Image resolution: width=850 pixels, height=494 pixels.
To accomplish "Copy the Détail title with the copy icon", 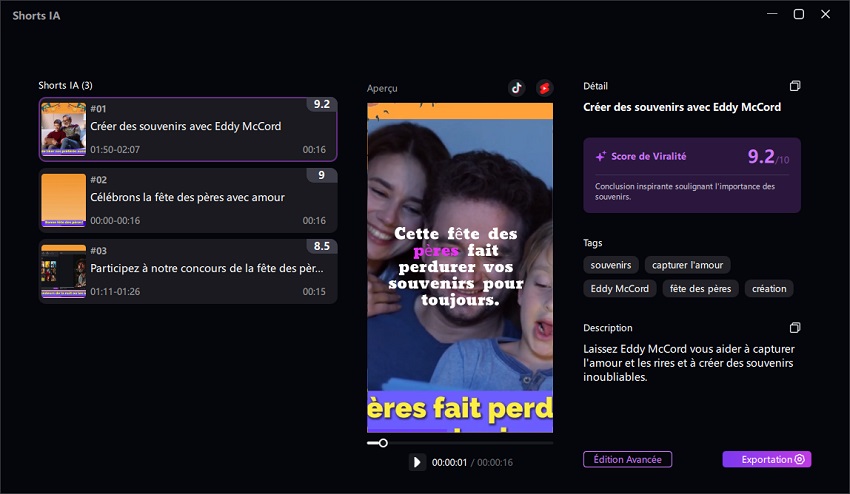I will 795,86.
